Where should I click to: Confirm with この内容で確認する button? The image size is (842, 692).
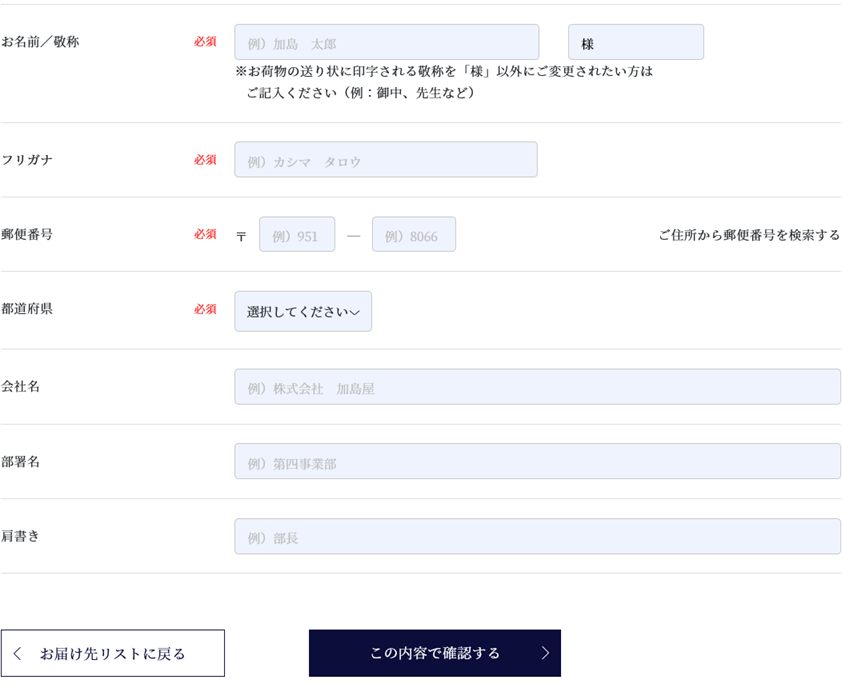tap(435, 653)
